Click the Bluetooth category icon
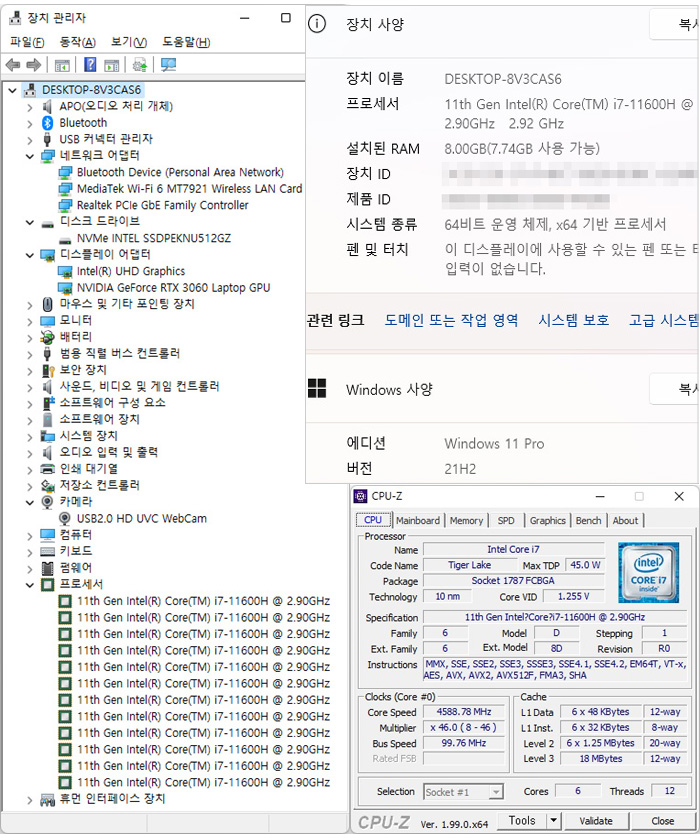Image resolution: width=700 pixels, height=838 pixels. click(48, 123)
